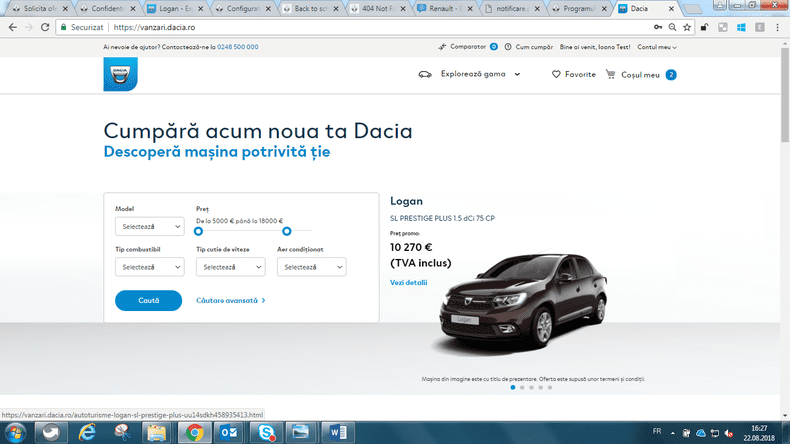The width and height of the screenshot is (790, 444).
Task: Click the FR language indicator
Action: (x=657, y=431)
